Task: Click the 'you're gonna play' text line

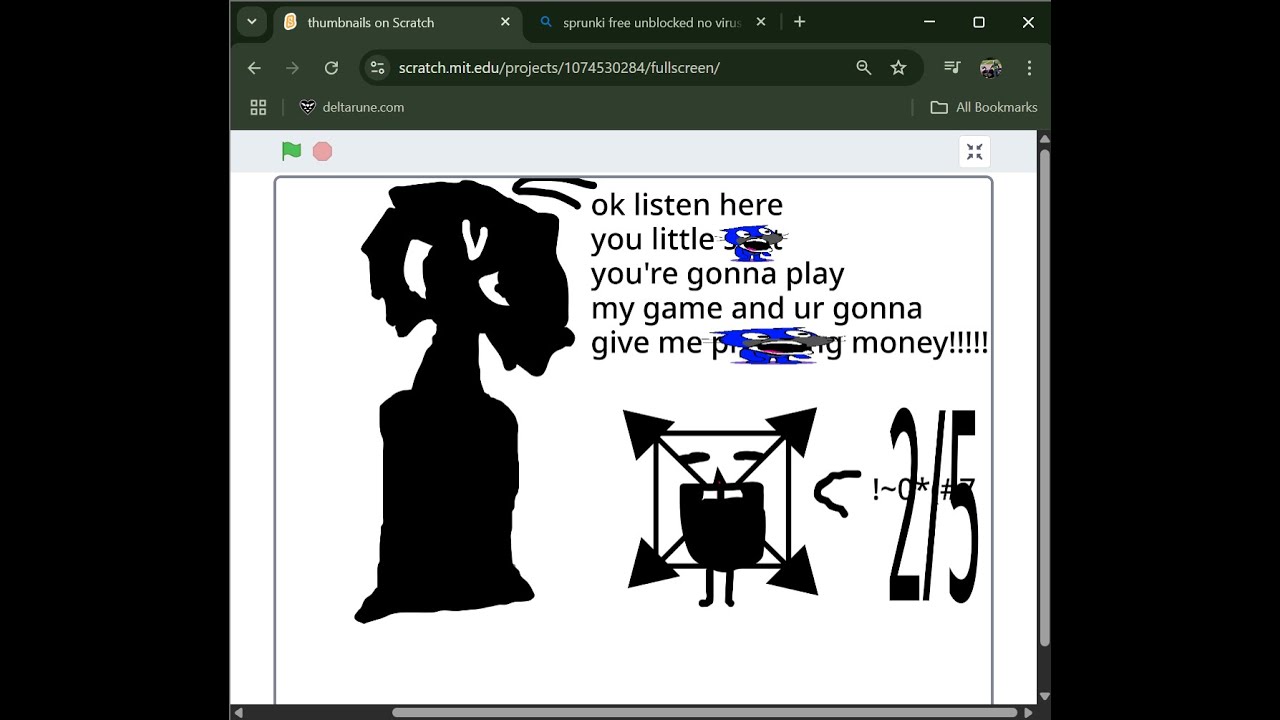Action: click(x=717, y=273)
